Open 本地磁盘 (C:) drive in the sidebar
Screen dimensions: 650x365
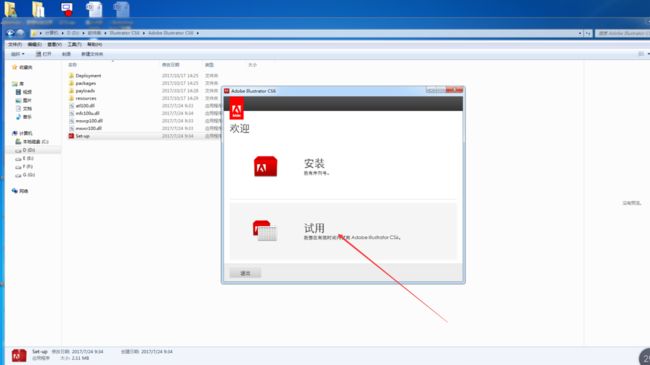(x=36, y=142)
